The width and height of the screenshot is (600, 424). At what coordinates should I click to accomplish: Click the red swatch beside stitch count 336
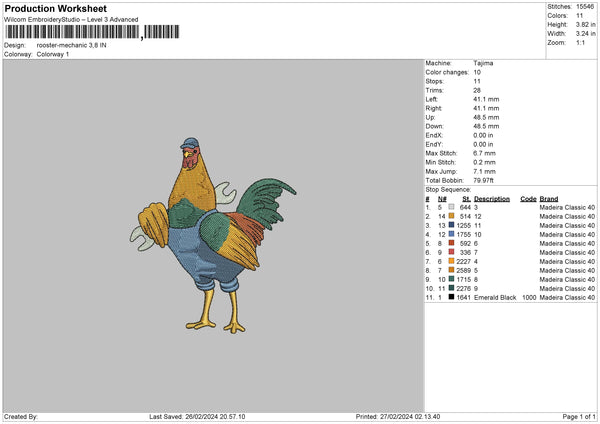pos(452,252)
